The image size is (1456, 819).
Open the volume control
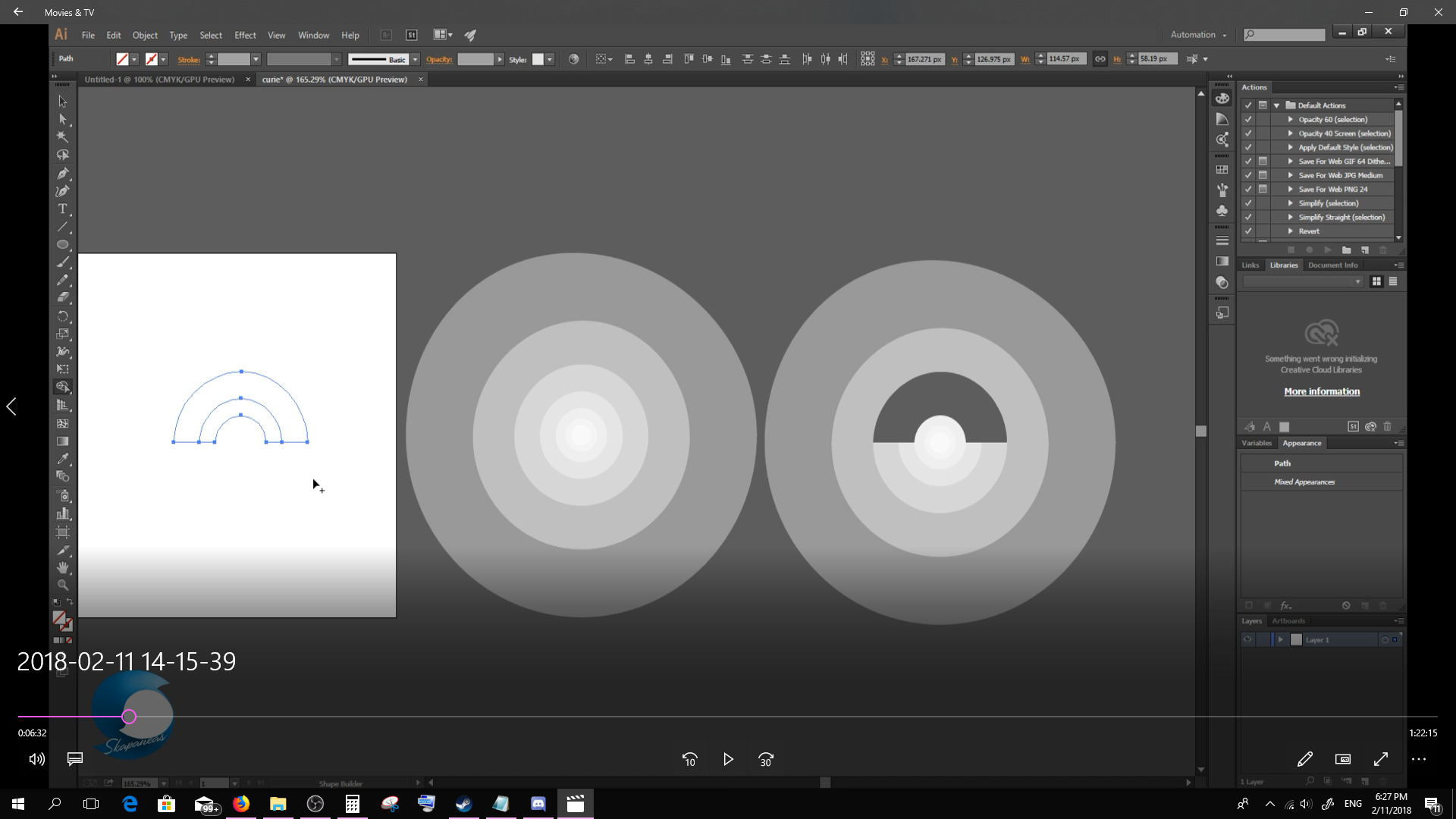tap(36, 759)
